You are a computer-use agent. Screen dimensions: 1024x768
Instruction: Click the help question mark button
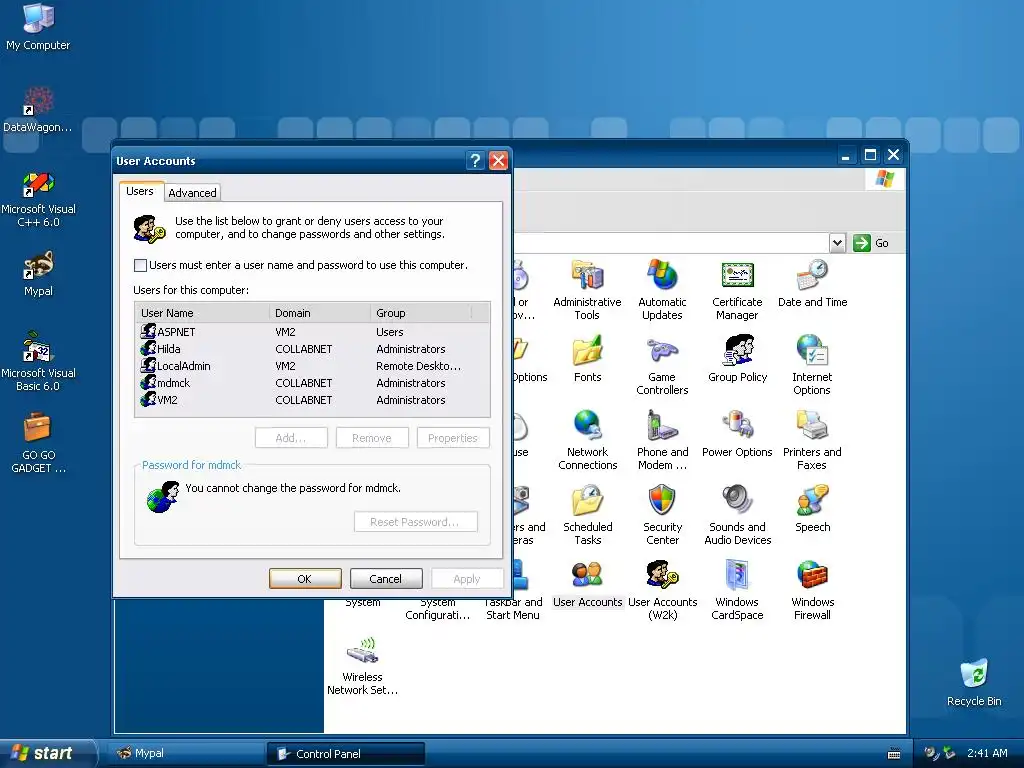pos(475,160)
